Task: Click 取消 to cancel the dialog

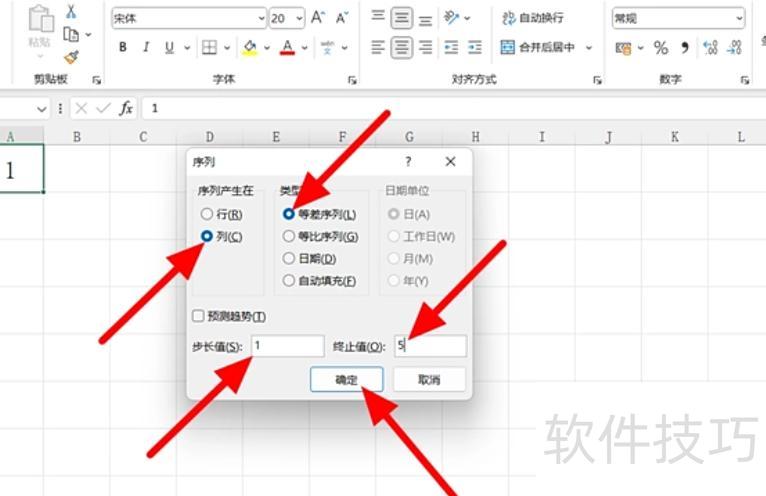Action: [429, 379]
